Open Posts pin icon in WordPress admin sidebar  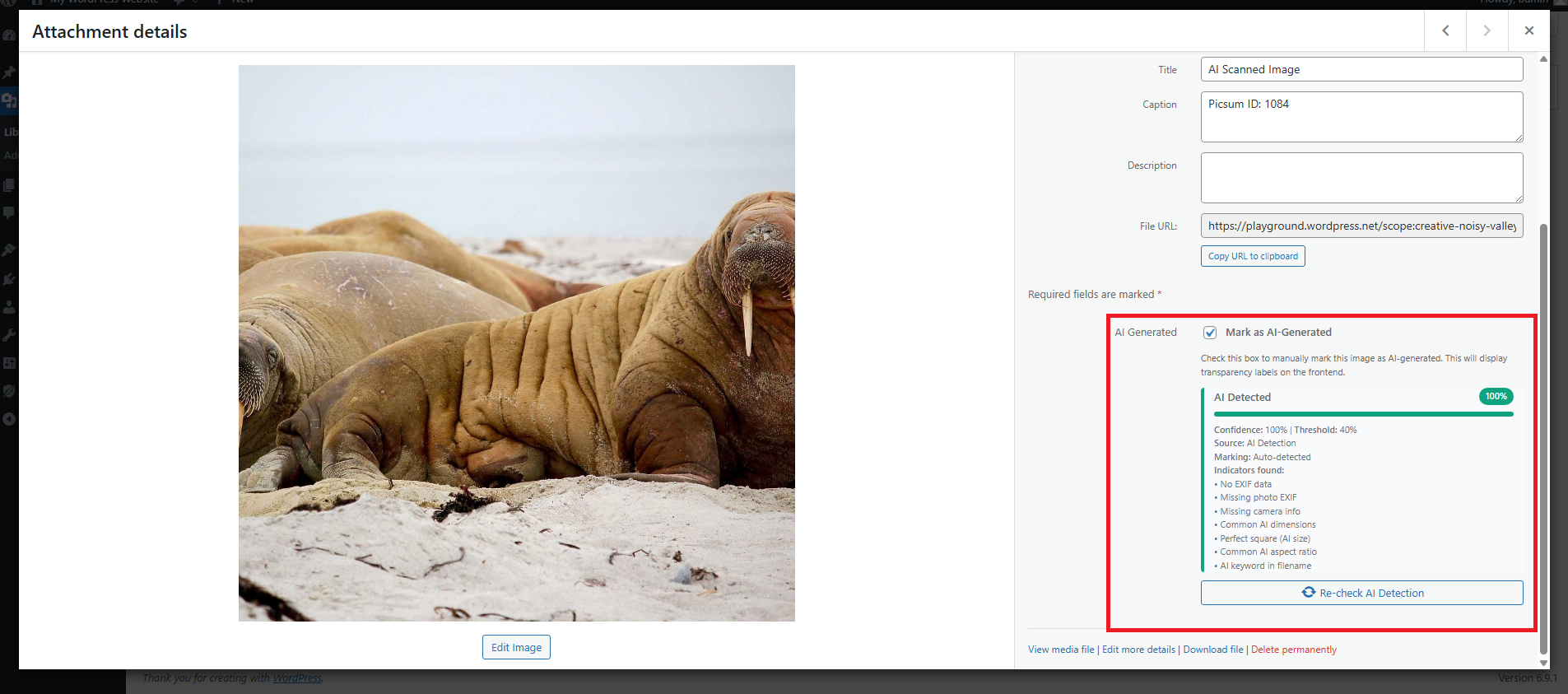coord(9,72)
